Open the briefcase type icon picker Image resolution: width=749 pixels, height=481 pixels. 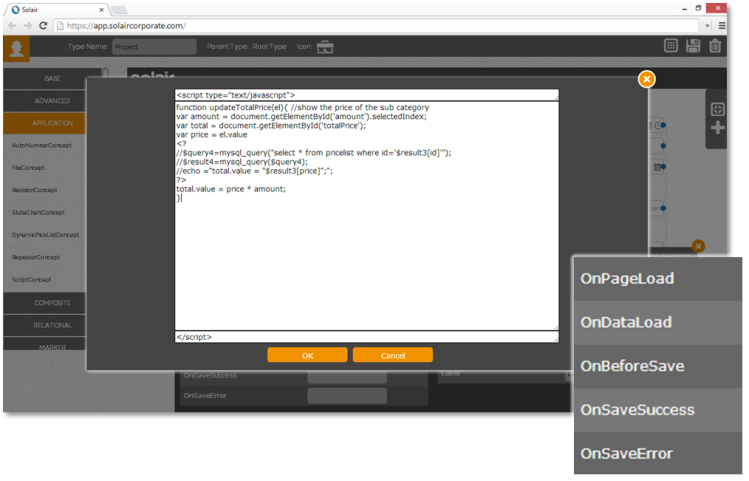pos(325,47)
